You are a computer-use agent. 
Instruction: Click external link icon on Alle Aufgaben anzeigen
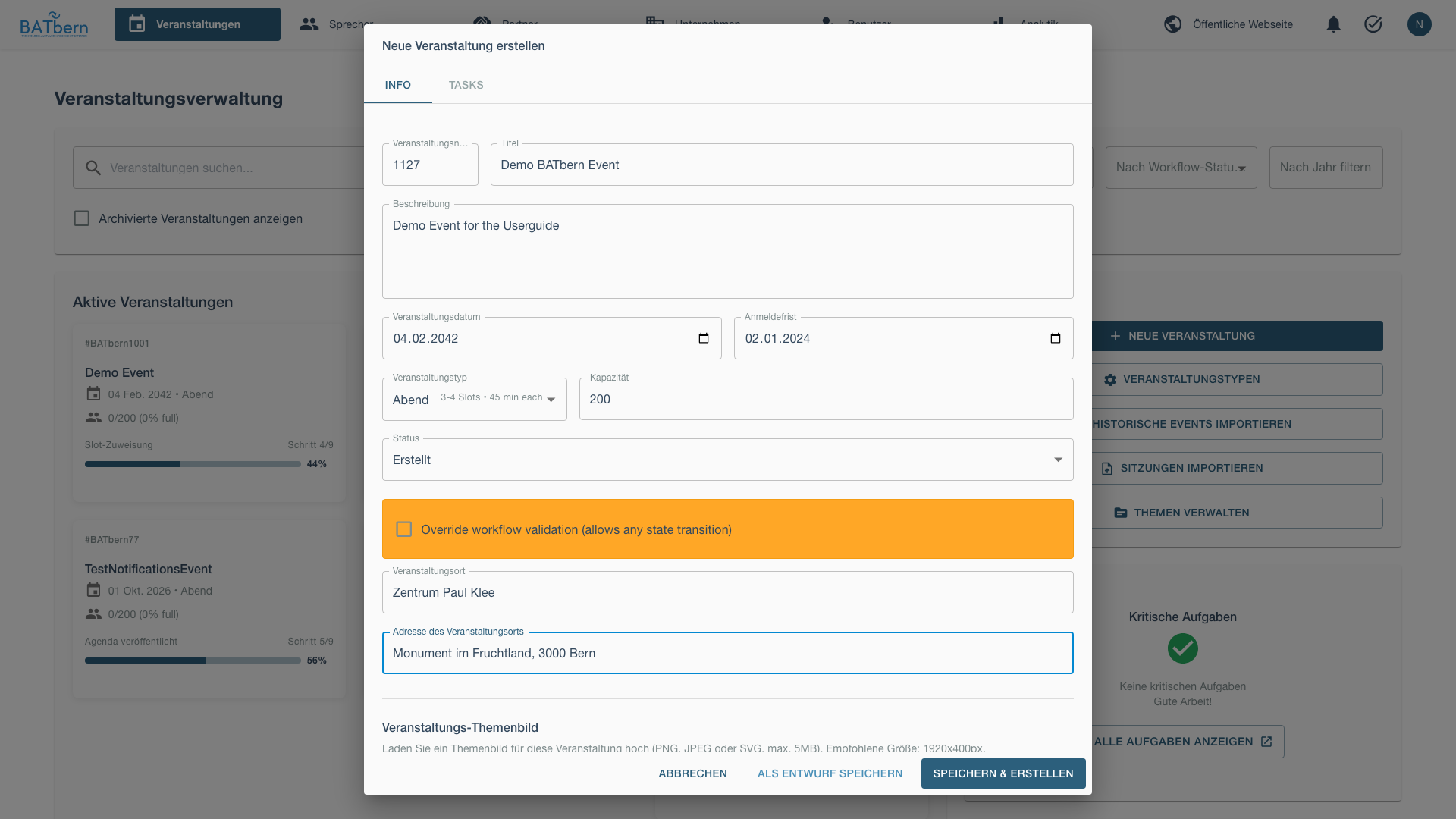1266,742
